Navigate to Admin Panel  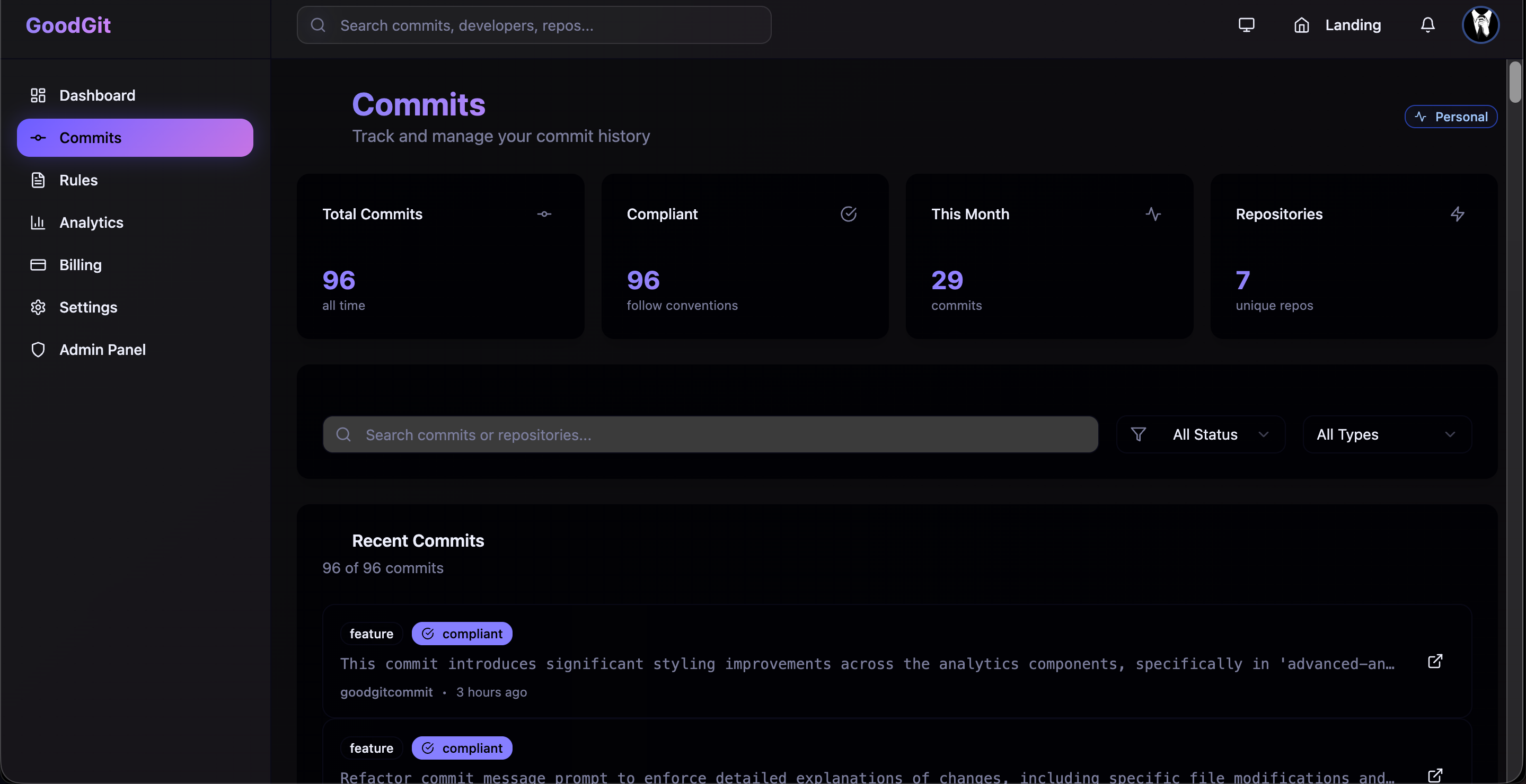point(102,350)
